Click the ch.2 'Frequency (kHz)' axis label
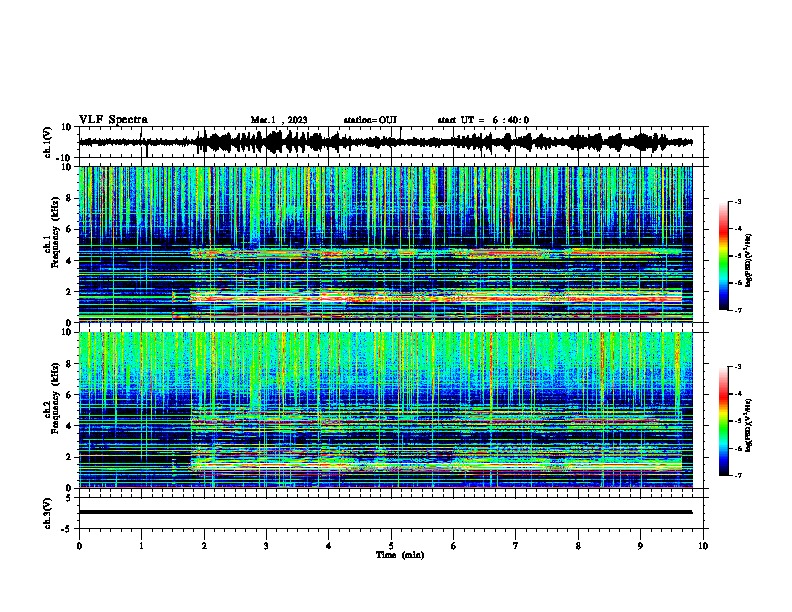The height and width of the screenshot is (612, 792). [54, 398]
